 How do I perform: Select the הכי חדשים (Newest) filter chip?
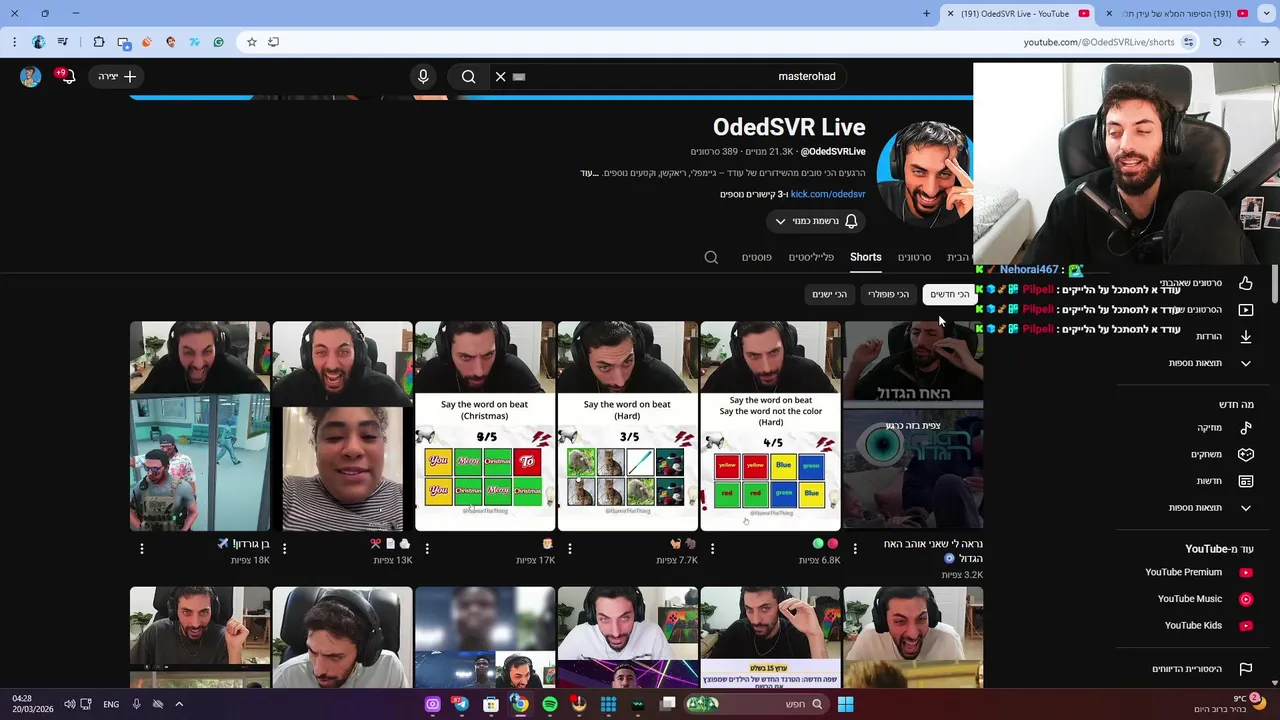point(950,294)
